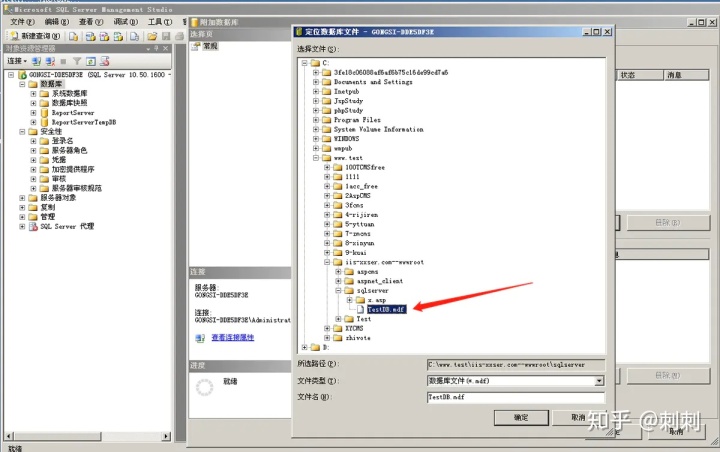Select the 常规 page in attach database window

click(x=211, y=46)
